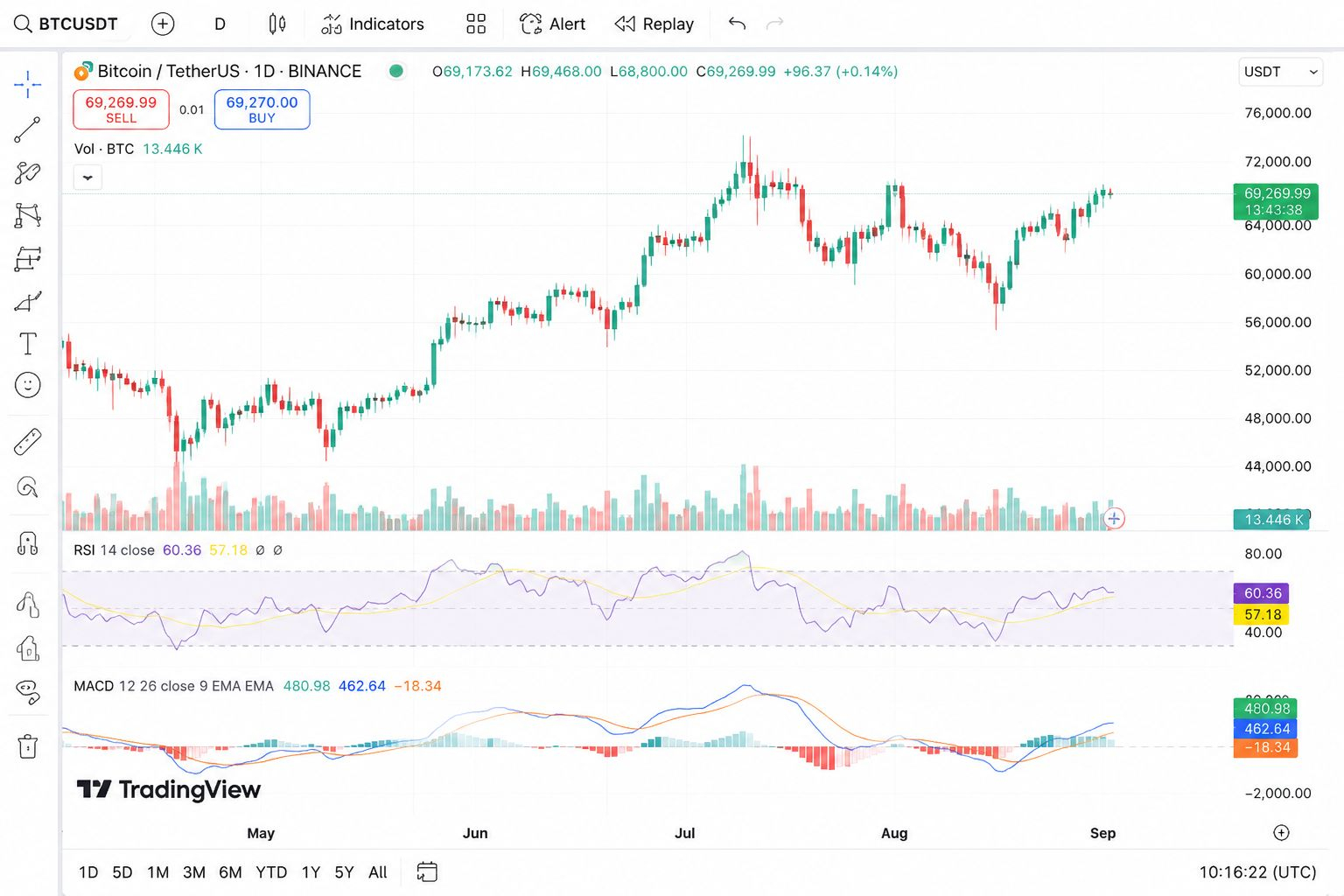Open the TradingView logo link
Viewport: 1344px width, 896px height.
(169, 790)
